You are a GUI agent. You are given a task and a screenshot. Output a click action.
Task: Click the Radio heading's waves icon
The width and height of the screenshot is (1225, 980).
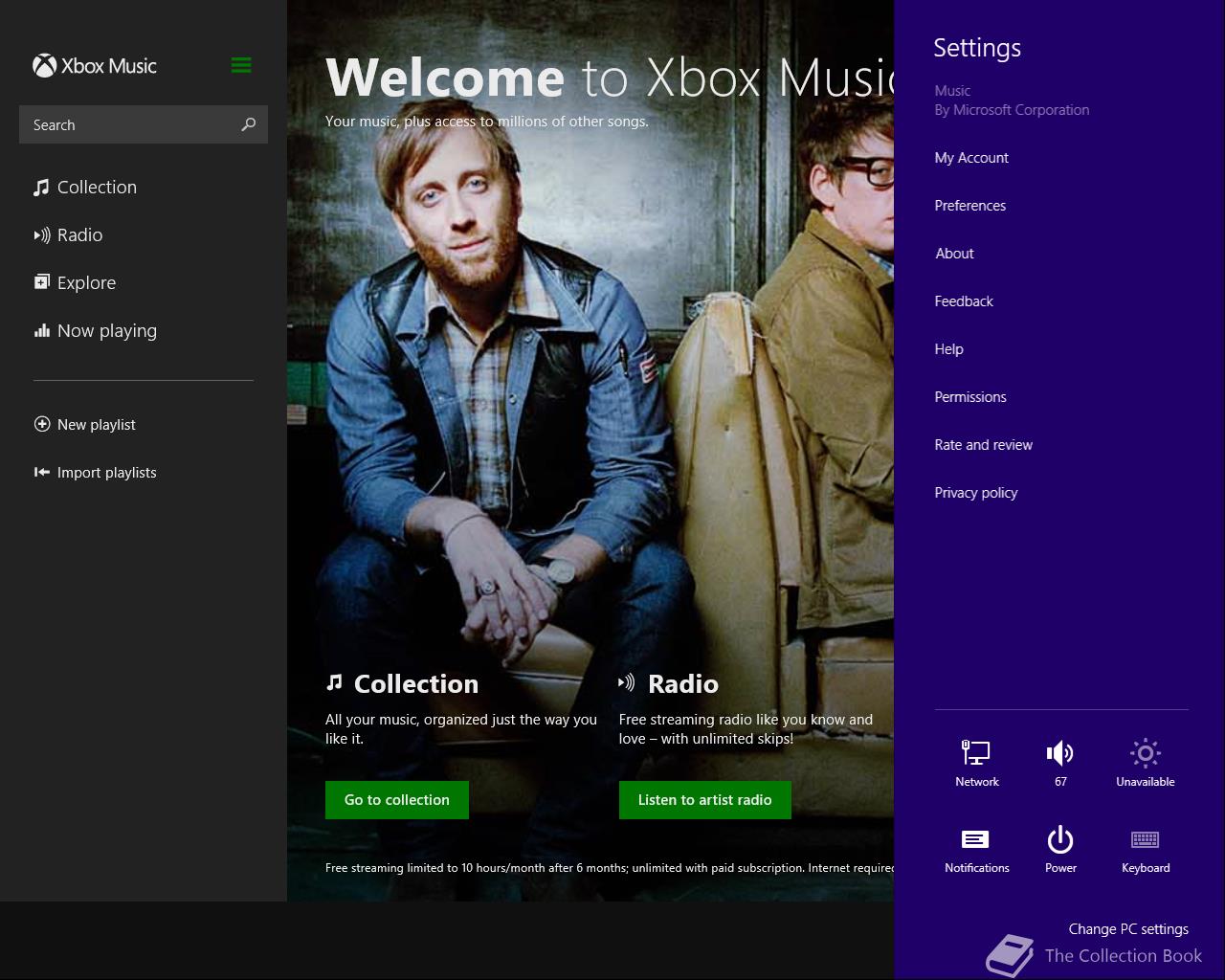pos(627,682)
